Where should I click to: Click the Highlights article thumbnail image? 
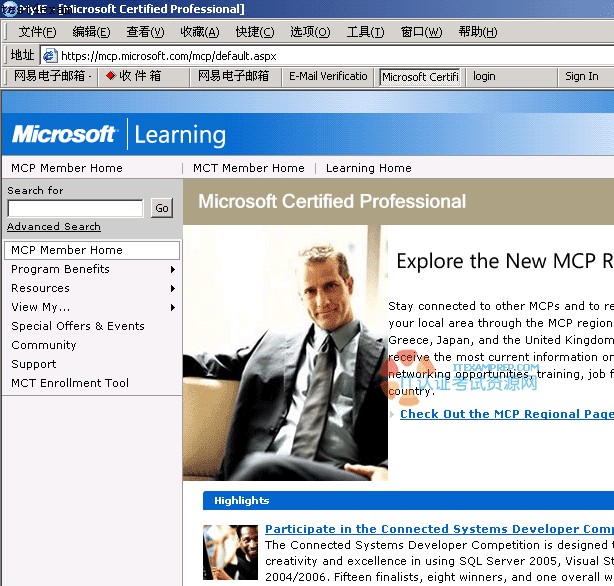pos(231,552)
